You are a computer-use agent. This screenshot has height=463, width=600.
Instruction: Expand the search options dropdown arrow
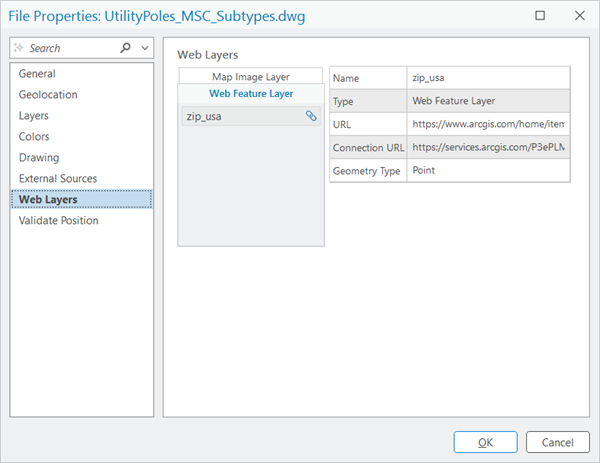point(145,48)
